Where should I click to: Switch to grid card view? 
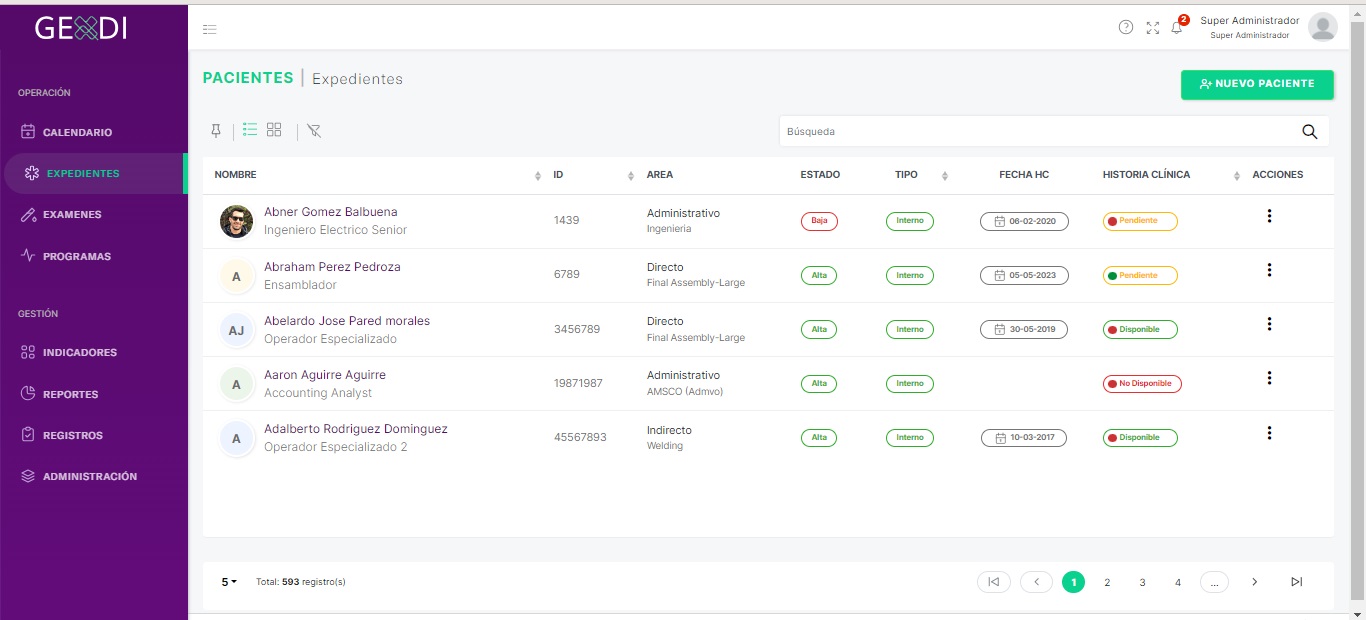(x=274, y=130)
